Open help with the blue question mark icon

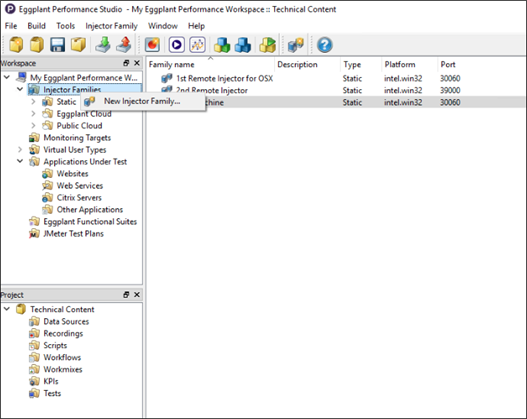pos(325,44)
